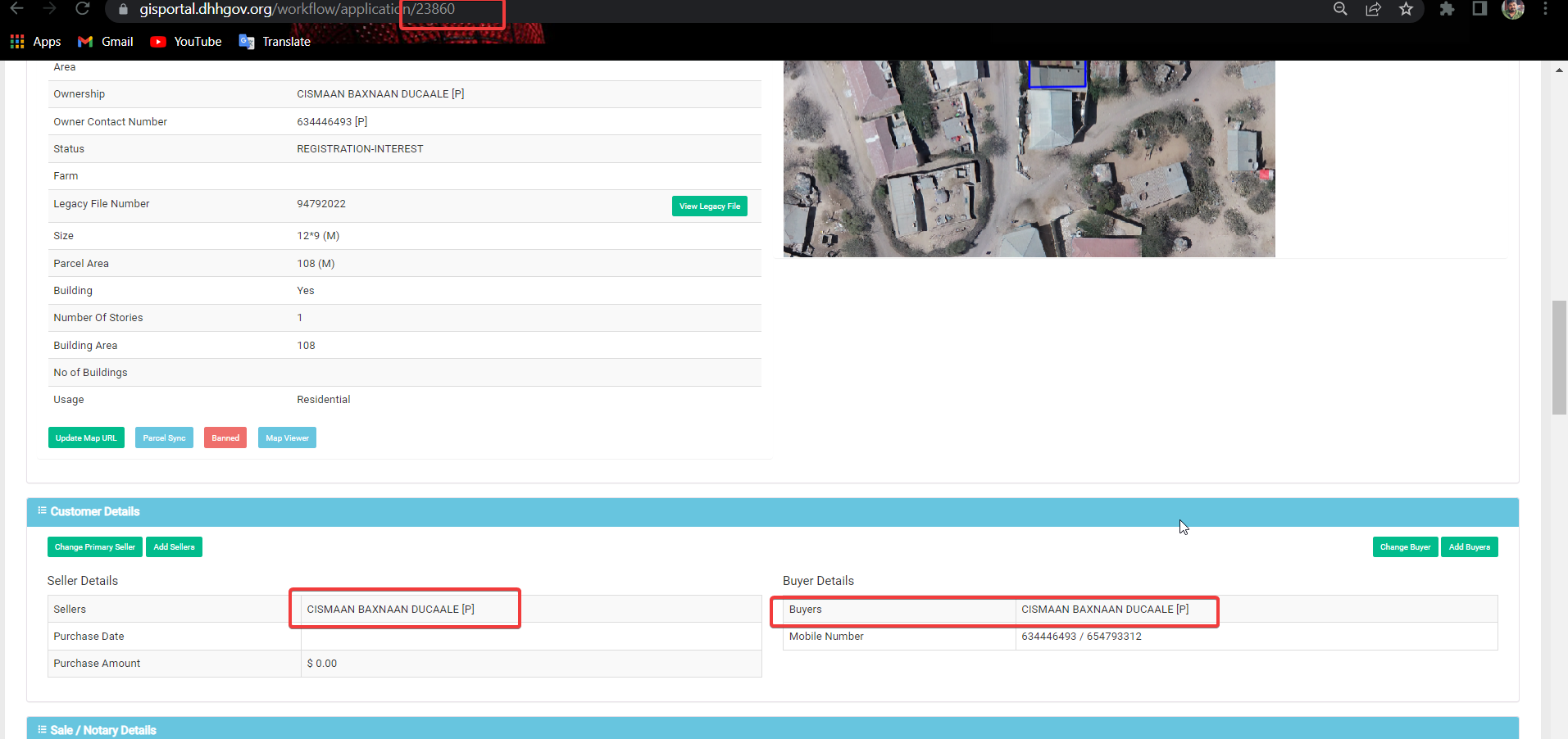Open the Apps grid shortcut
This screenshot has height=739, width=1568.
pyautogui.click(x=35, y=42)
